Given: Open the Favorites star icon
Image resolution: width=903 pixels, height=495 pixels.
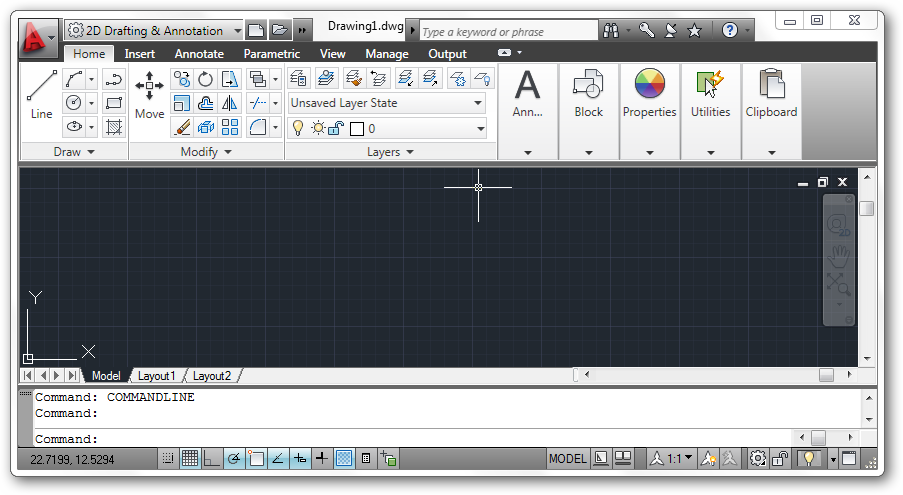Looking at the screenshot, I should 695,30.
